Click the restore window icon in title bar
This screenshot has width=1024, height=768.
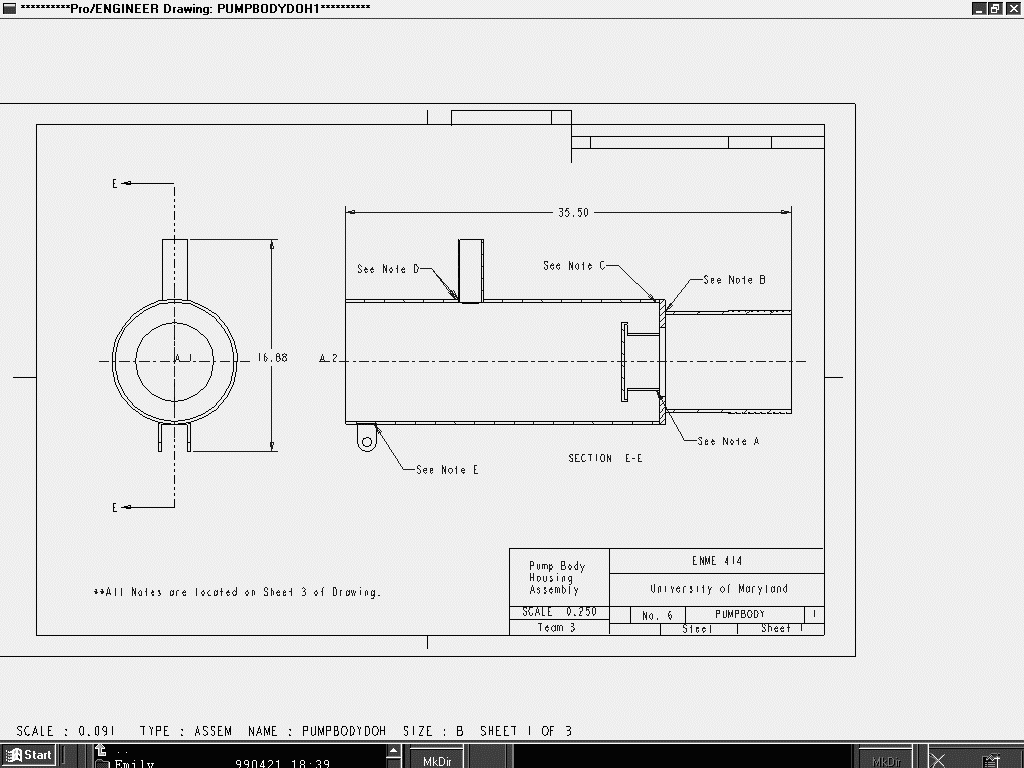pos(995,8)
